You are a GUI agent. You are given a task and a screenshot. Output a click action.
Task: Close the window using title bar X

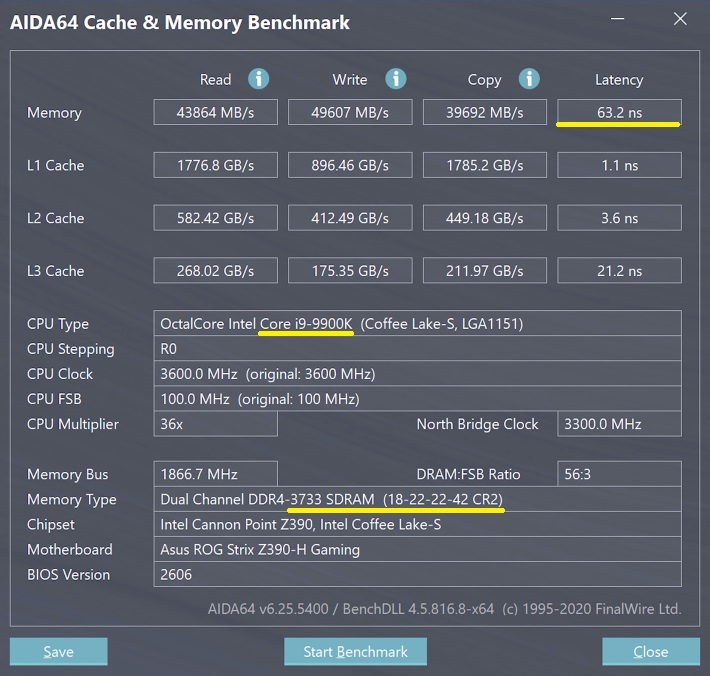click(x=680, y=20)
